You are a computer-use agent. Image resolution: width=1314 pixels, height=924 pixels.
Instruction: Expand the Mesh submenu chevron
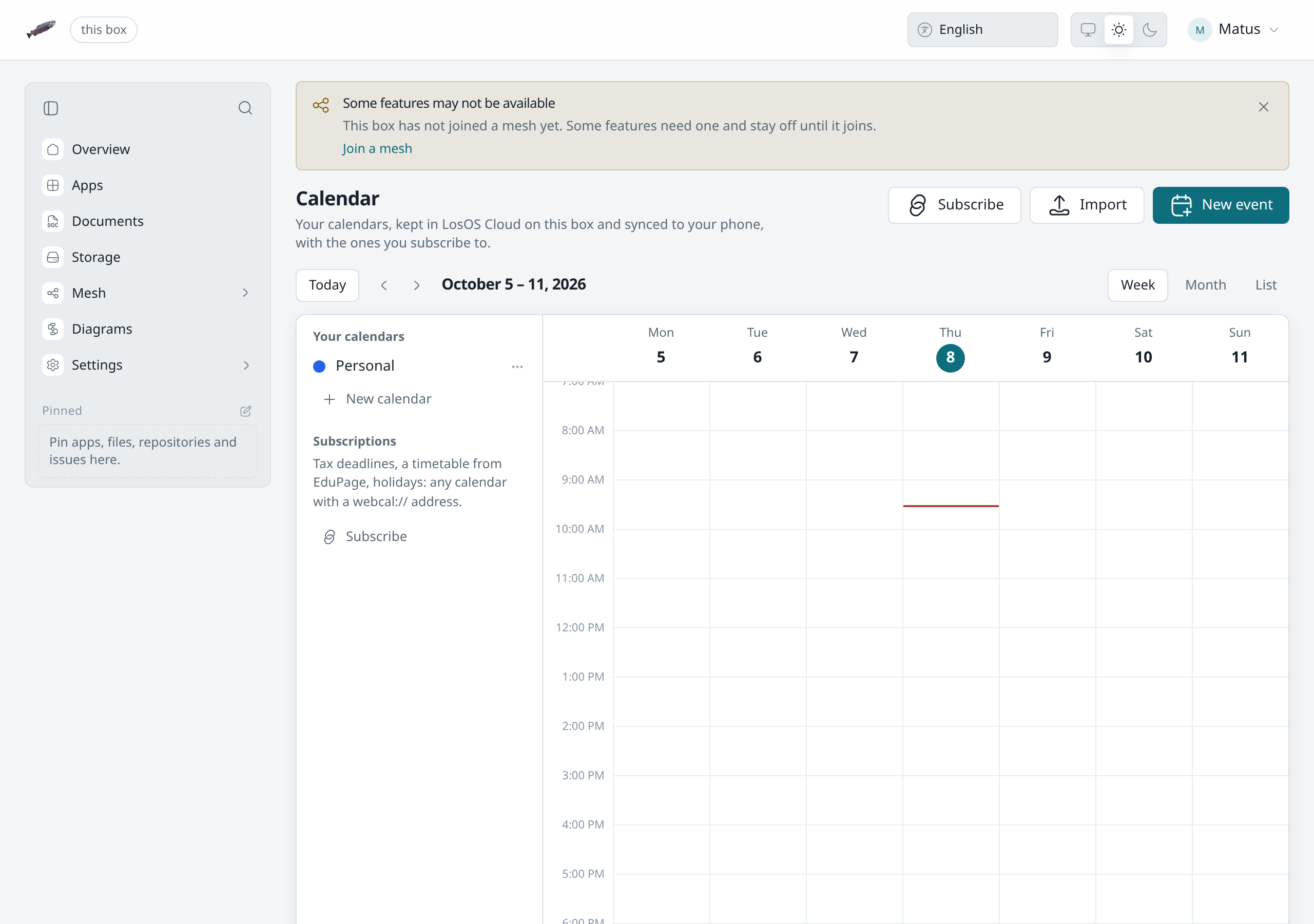coord(245,293)
